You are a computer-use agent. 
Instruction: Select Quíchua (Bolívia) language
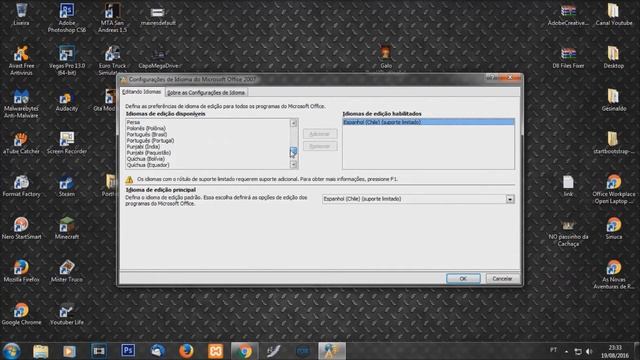pos(207,159)
